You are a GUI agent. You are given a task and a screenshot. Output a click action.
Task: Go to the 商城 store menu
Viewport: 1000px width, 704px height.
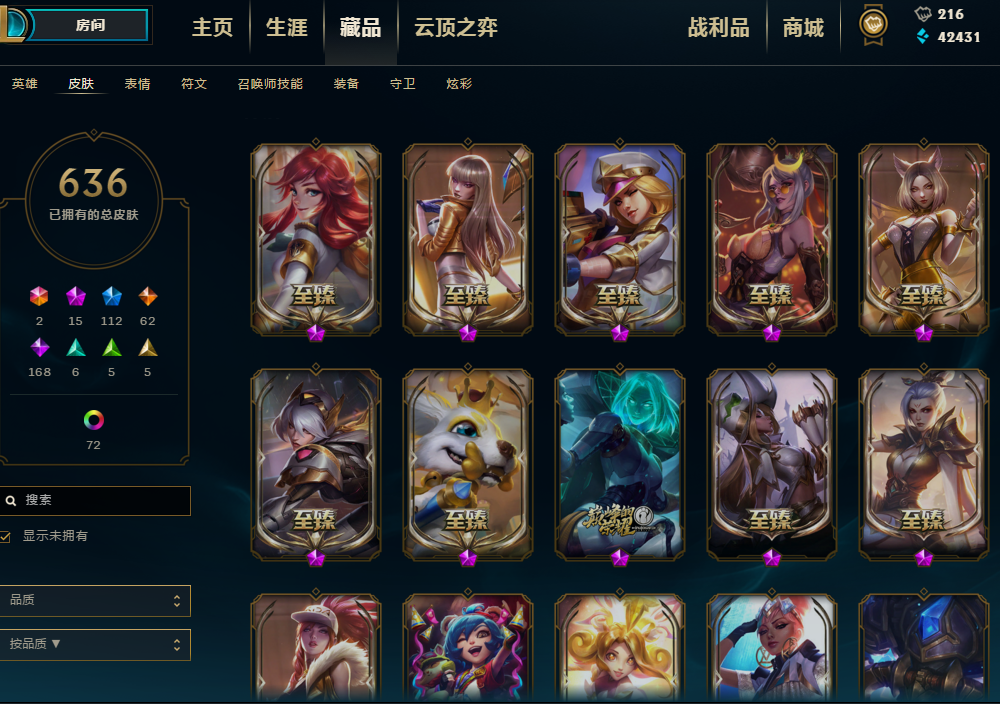pyautogui.click(x=803, y=27)
